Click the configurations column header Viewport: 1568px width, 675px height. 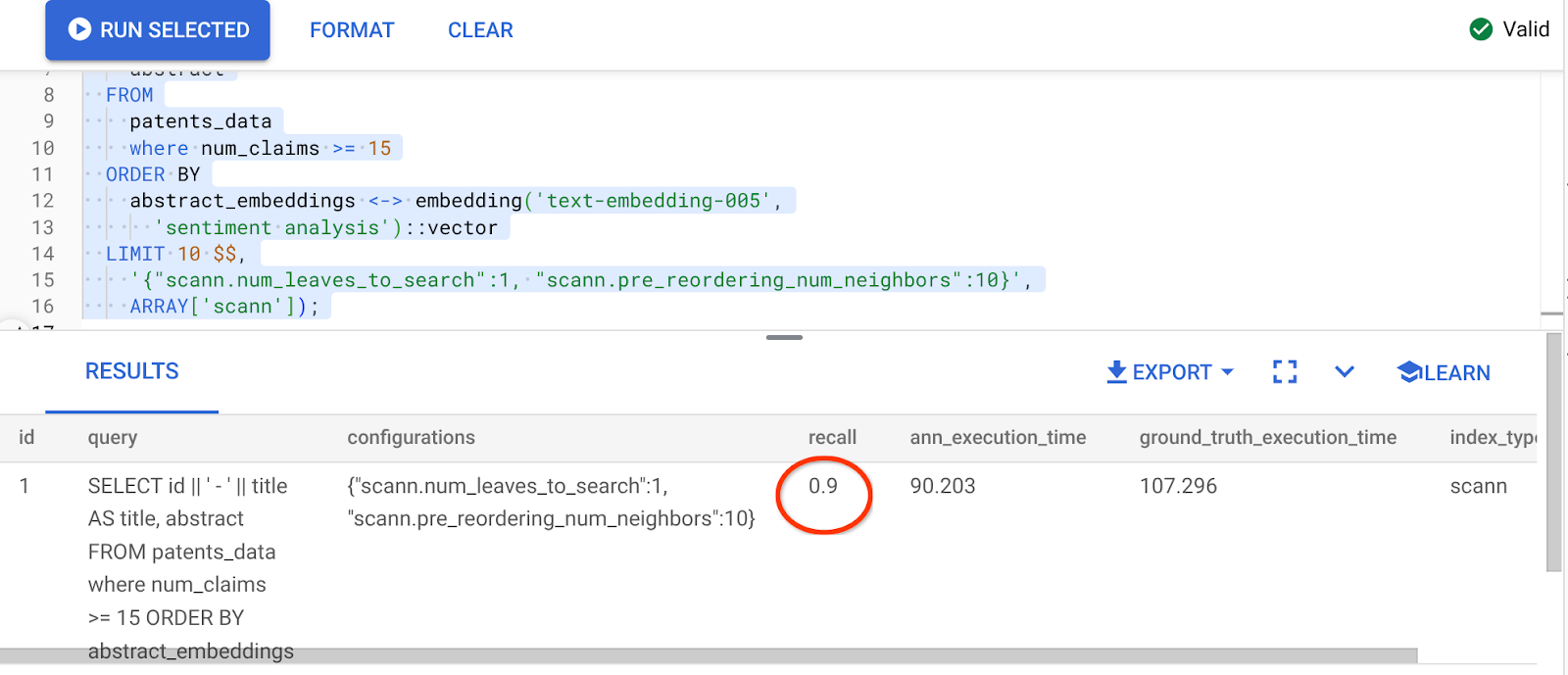coord(411,438)
